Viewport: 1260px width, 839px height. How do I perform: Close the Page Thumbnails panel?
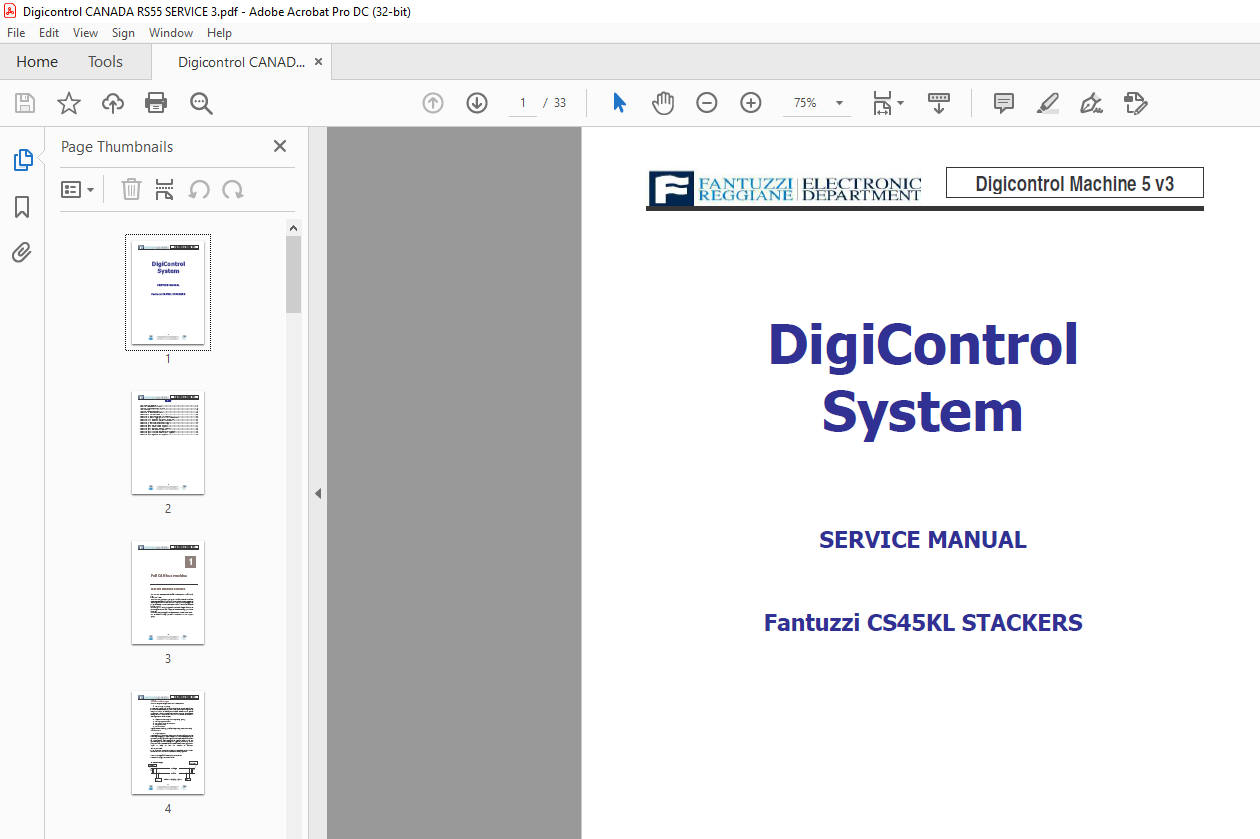tap(280, 146)
